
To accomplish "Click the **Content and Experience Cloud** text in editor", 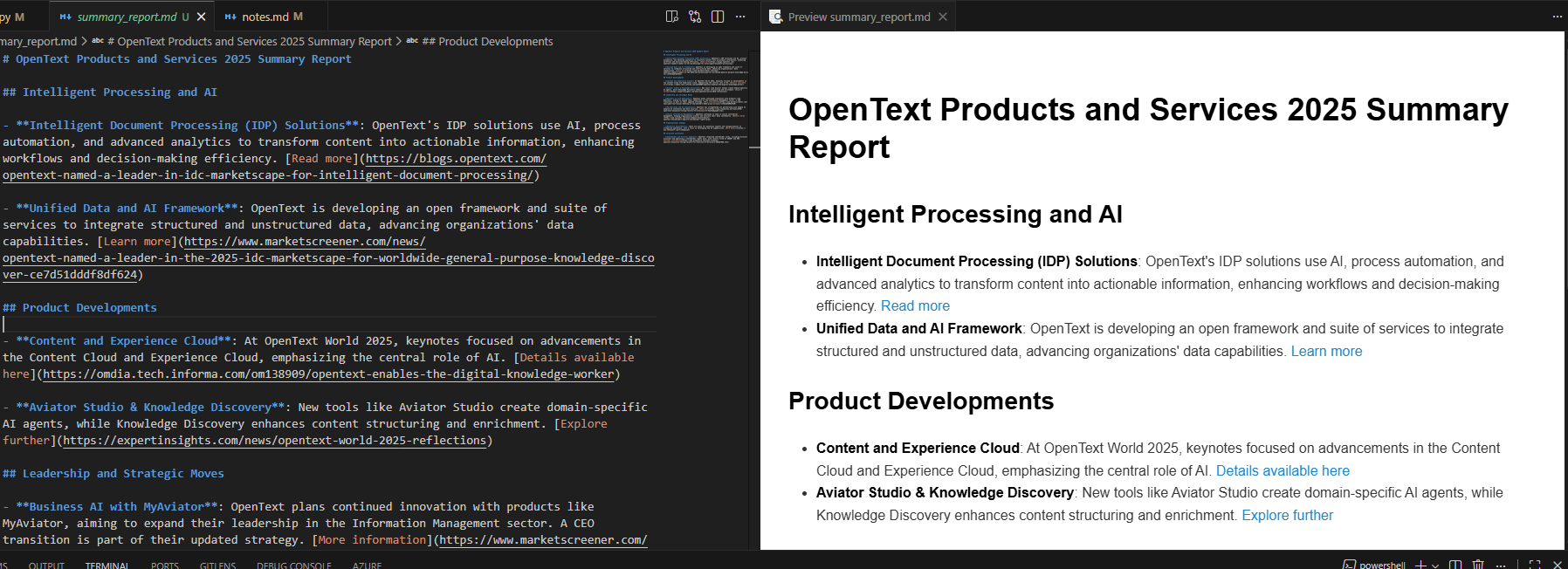I will point(124,341).
